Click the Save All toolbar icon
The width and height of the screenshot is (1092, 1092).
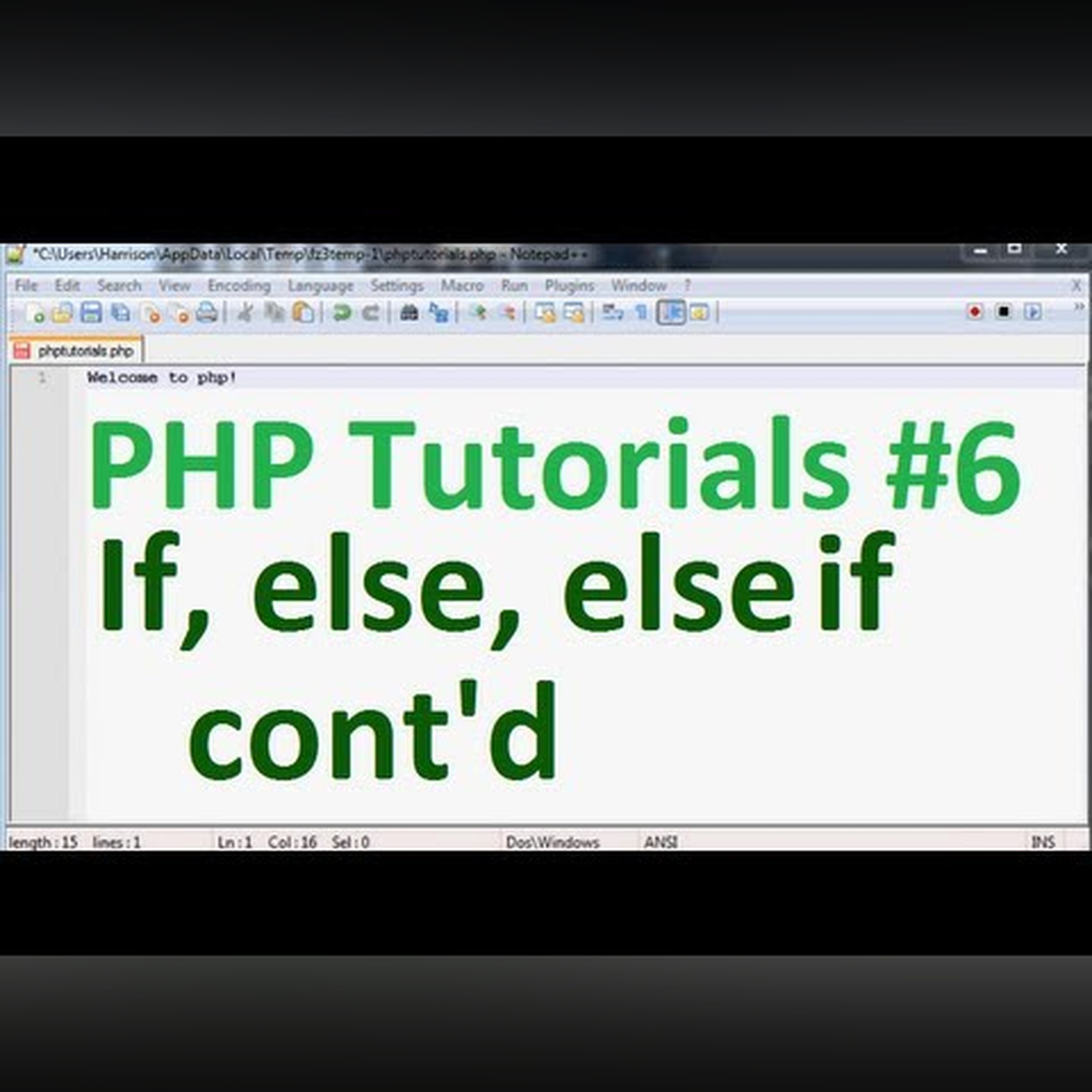tap(120, 313)
